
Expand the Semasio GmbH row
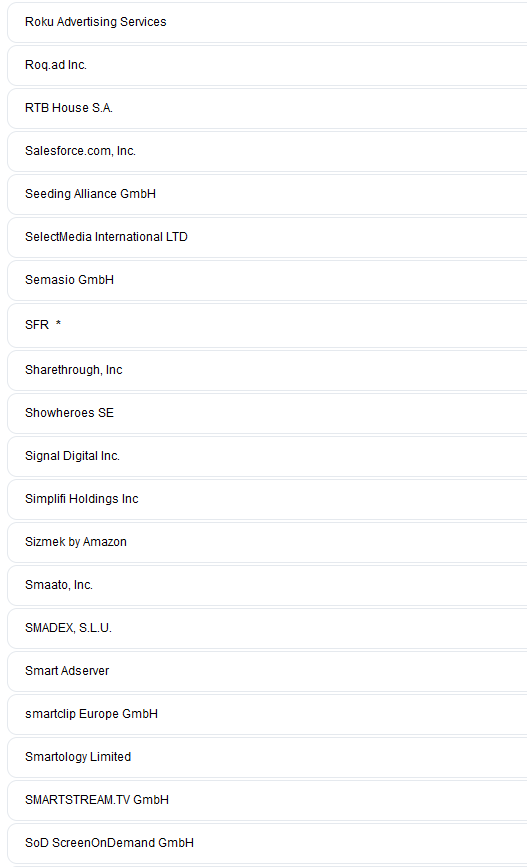click(267, 281)
